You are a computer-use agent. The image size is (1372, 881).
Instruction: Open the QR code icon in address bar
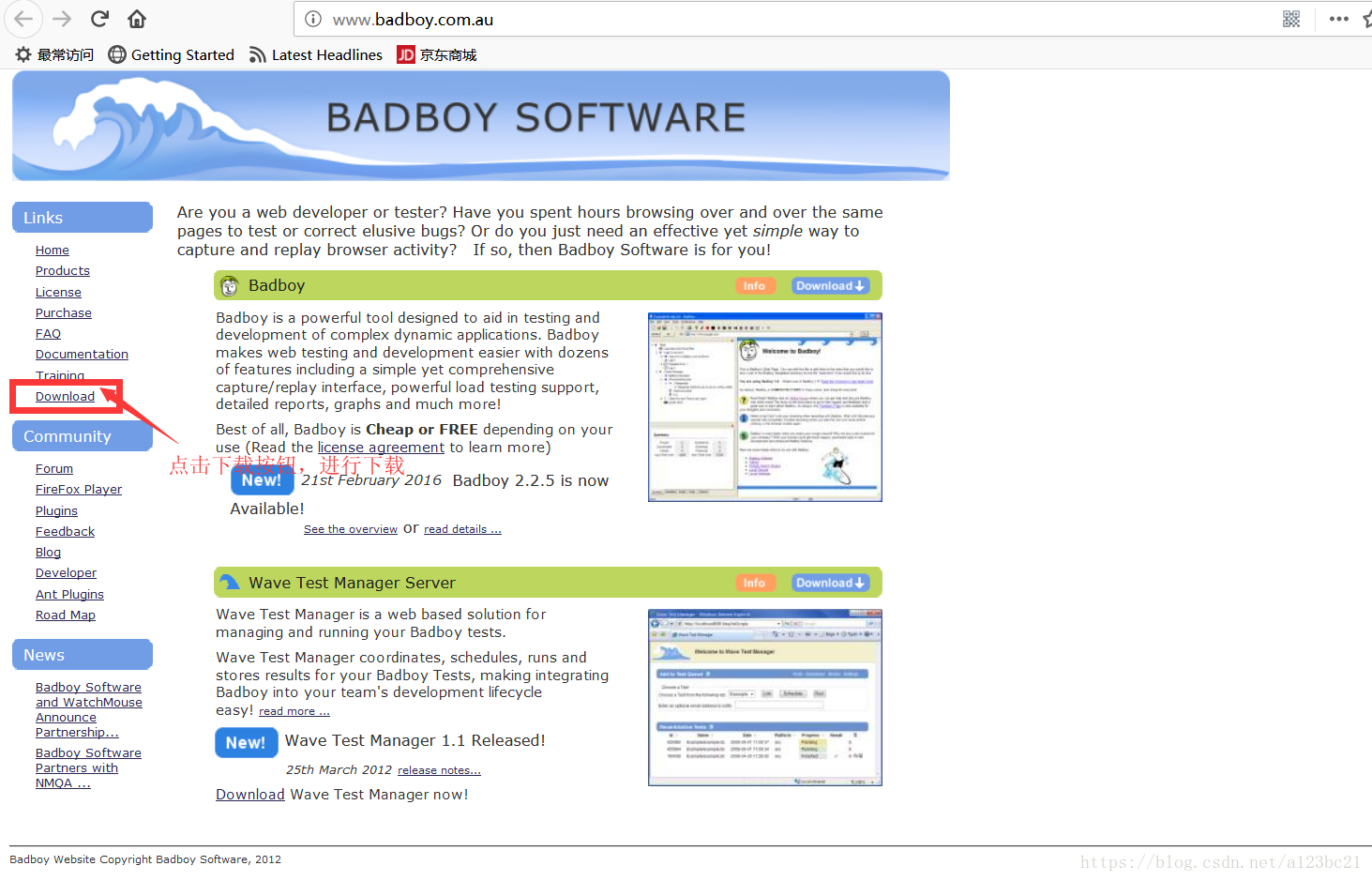1291,19
